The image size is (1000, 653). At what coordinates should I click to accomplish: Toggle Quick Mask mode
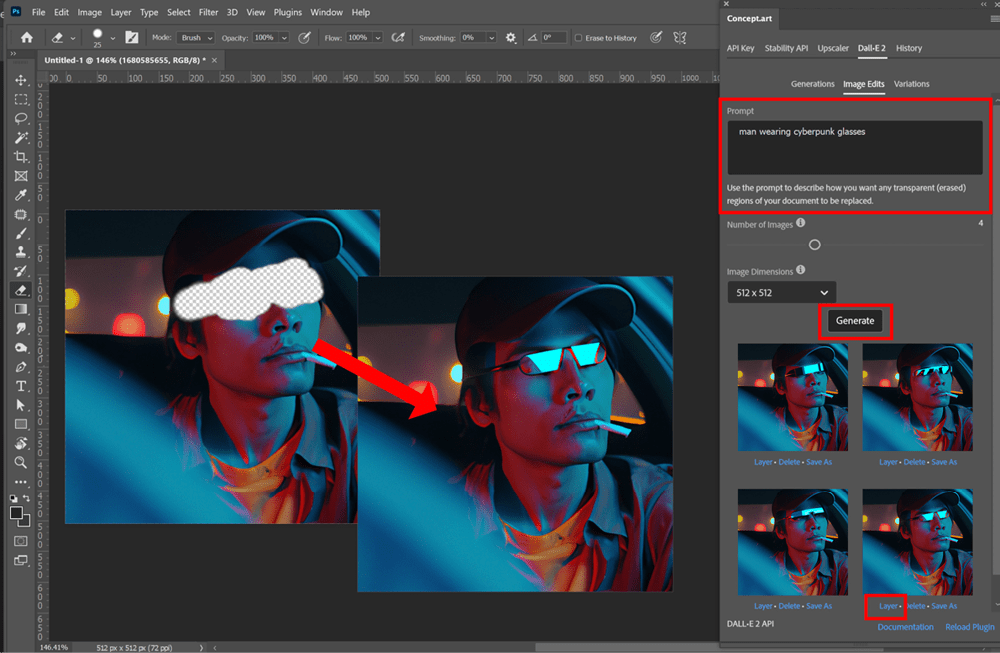21,541
